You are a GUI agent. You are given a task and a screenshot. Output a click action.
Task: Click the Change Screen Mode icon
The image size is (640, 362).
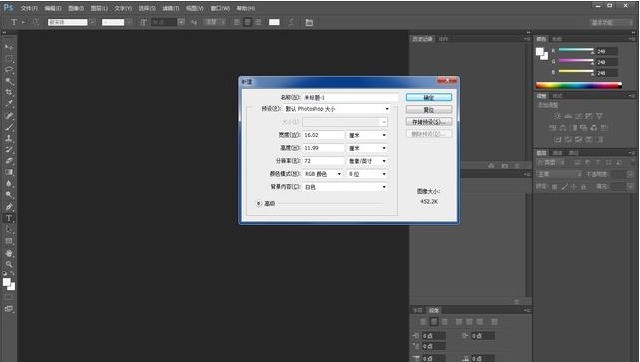pyautogui.click(x=9, y=309)
